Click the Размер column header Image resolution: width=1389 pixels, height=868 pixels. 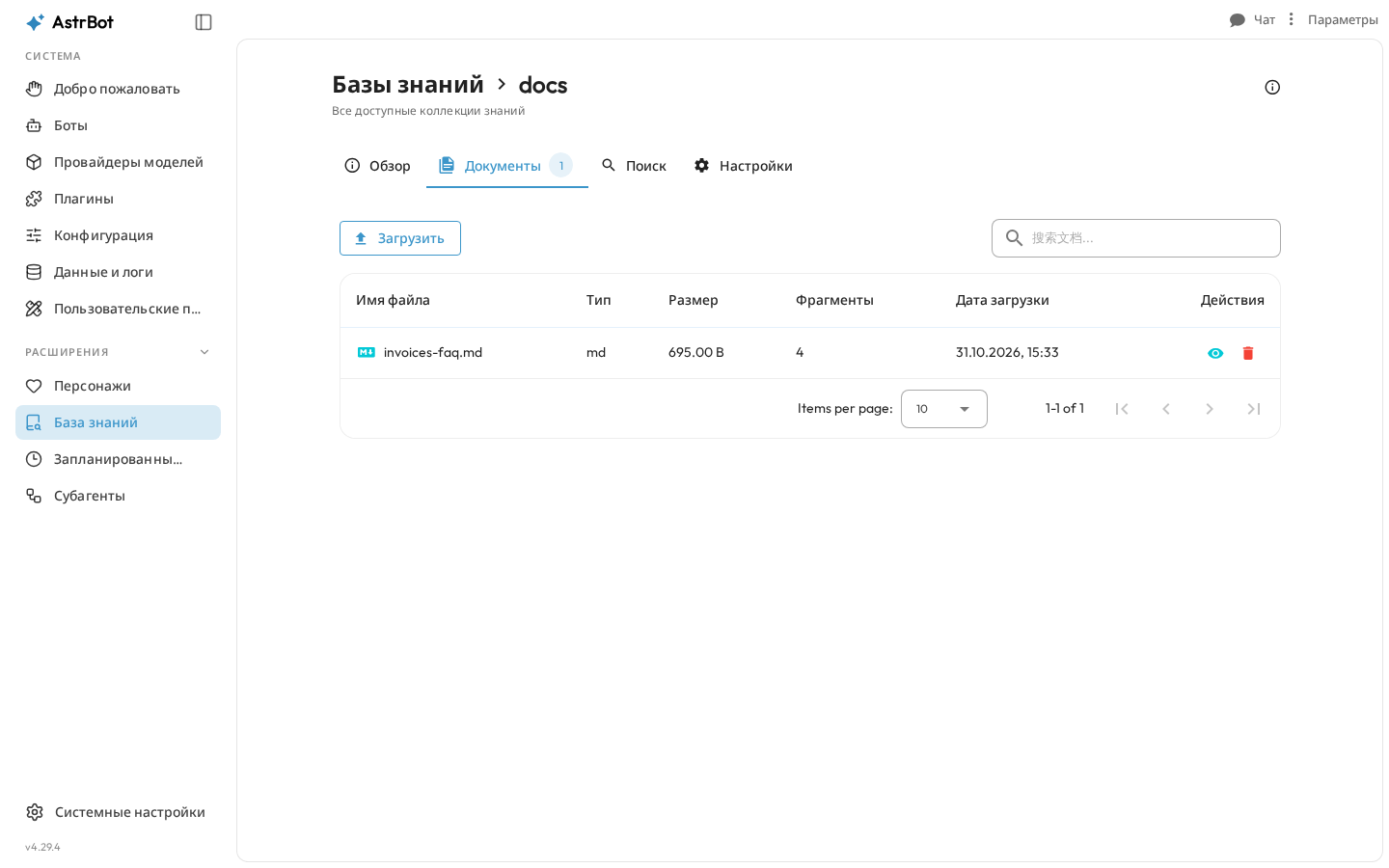[x=694, y=300]
